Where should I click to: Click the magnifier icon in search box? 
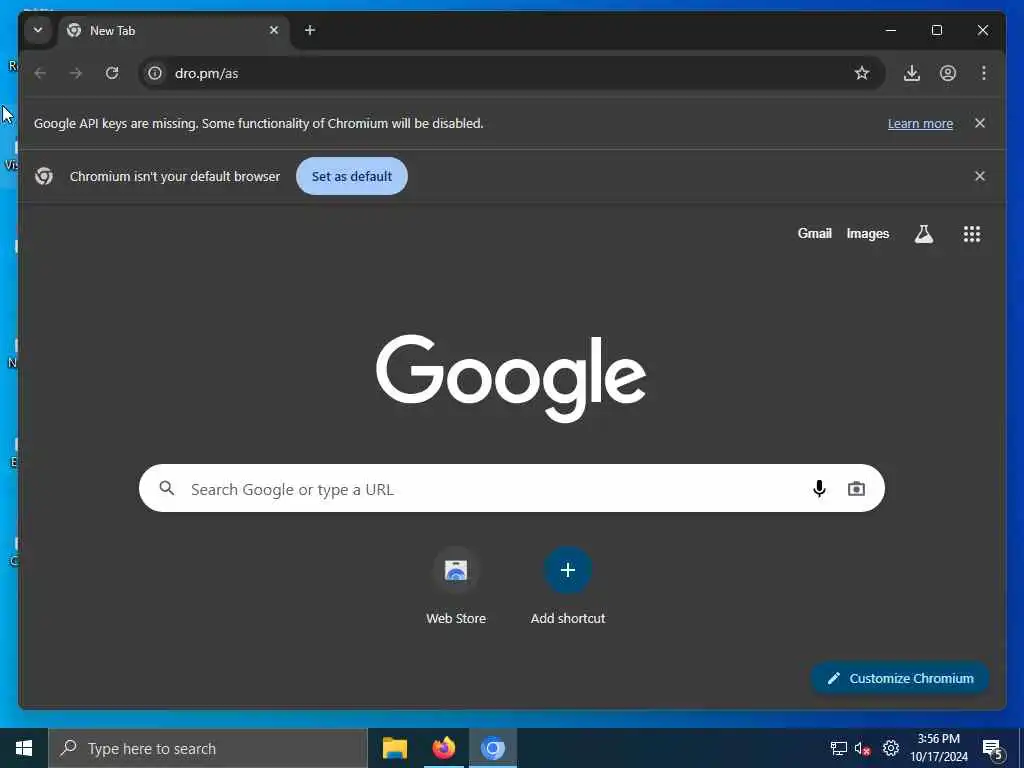pos(167,488)
